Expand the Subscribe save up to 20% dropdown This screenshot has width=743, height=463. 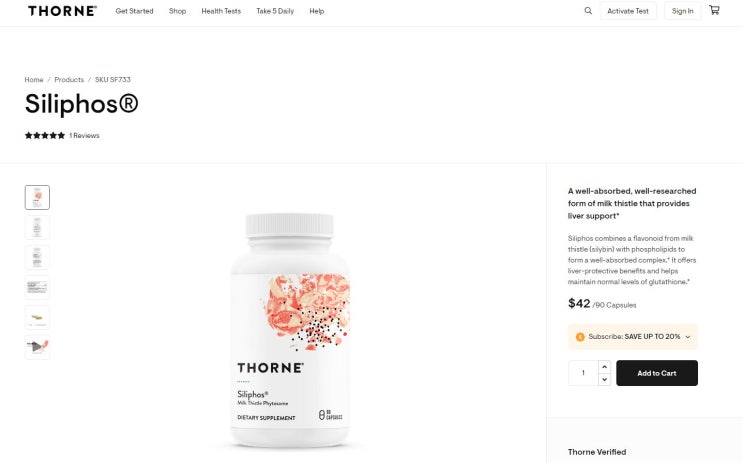pyautogui.click(x=633, y=336)
